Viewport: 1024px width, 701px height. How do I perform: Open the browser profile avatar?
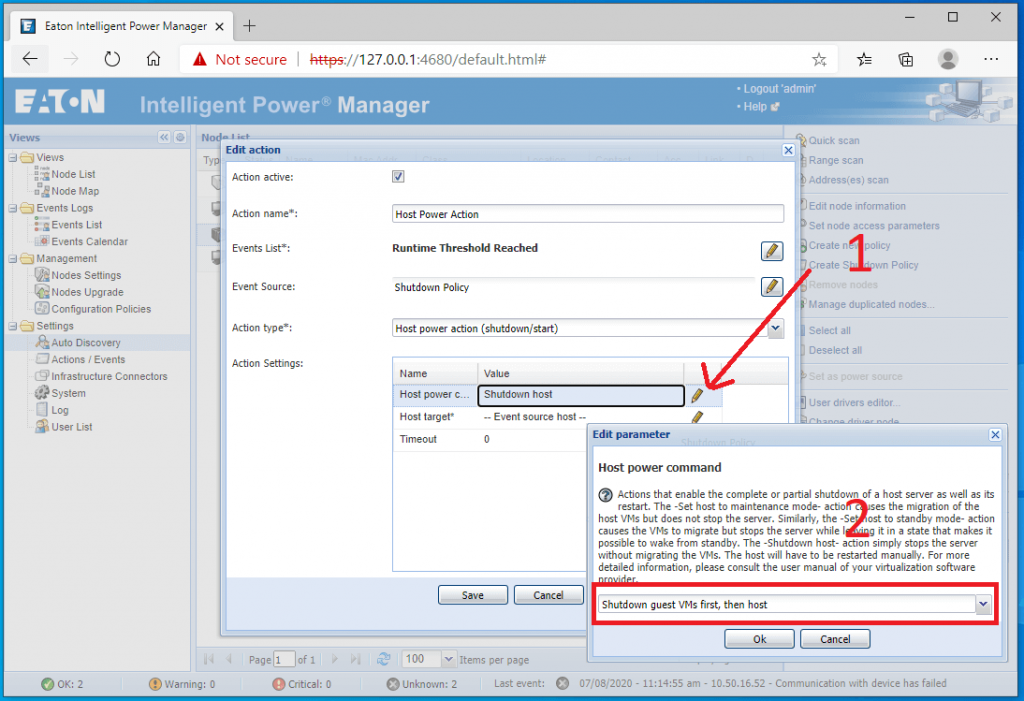coord(948,59)
